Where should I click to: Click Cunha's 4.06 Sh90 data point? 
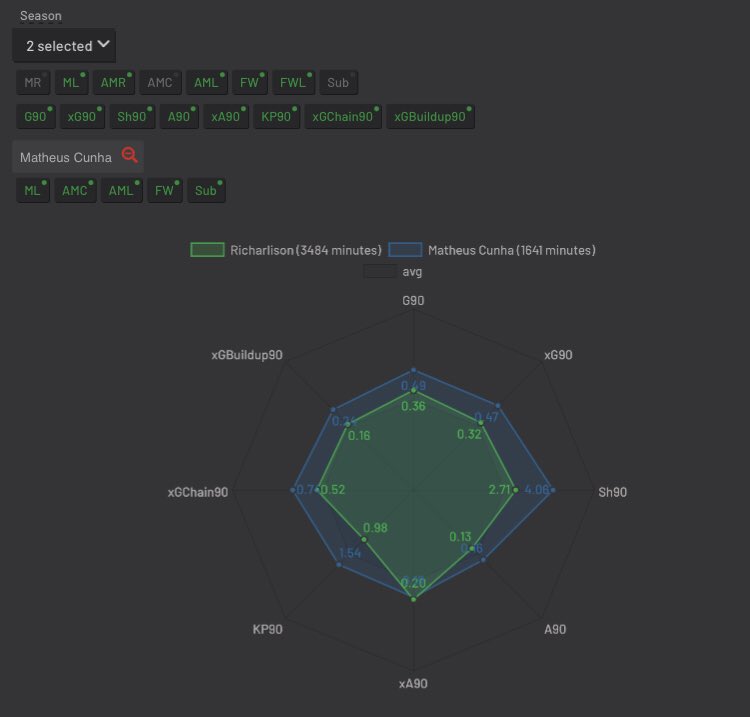pyautogui.click(x=553, y=490)
